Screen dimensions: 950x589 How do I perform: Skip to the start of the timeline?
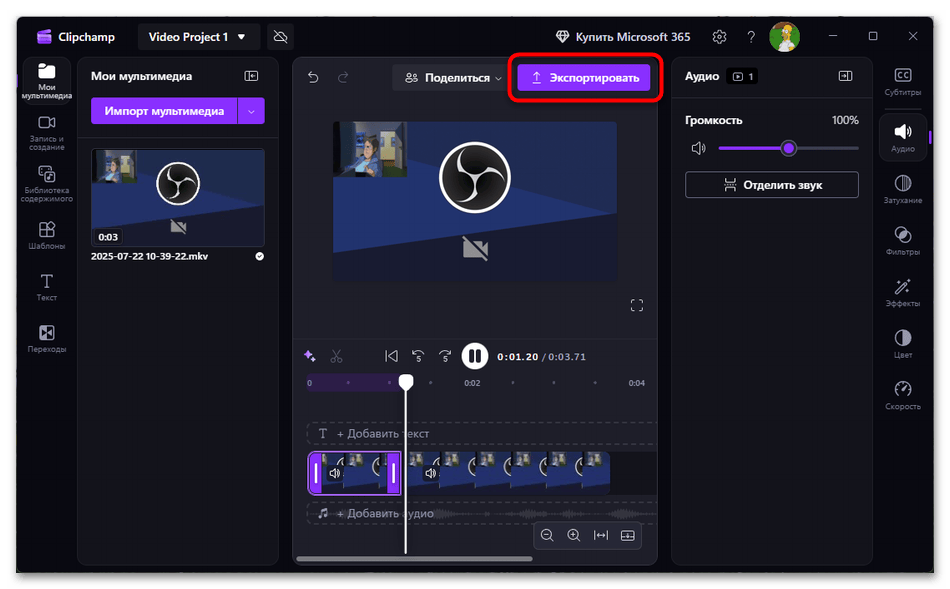click(391, 356)
